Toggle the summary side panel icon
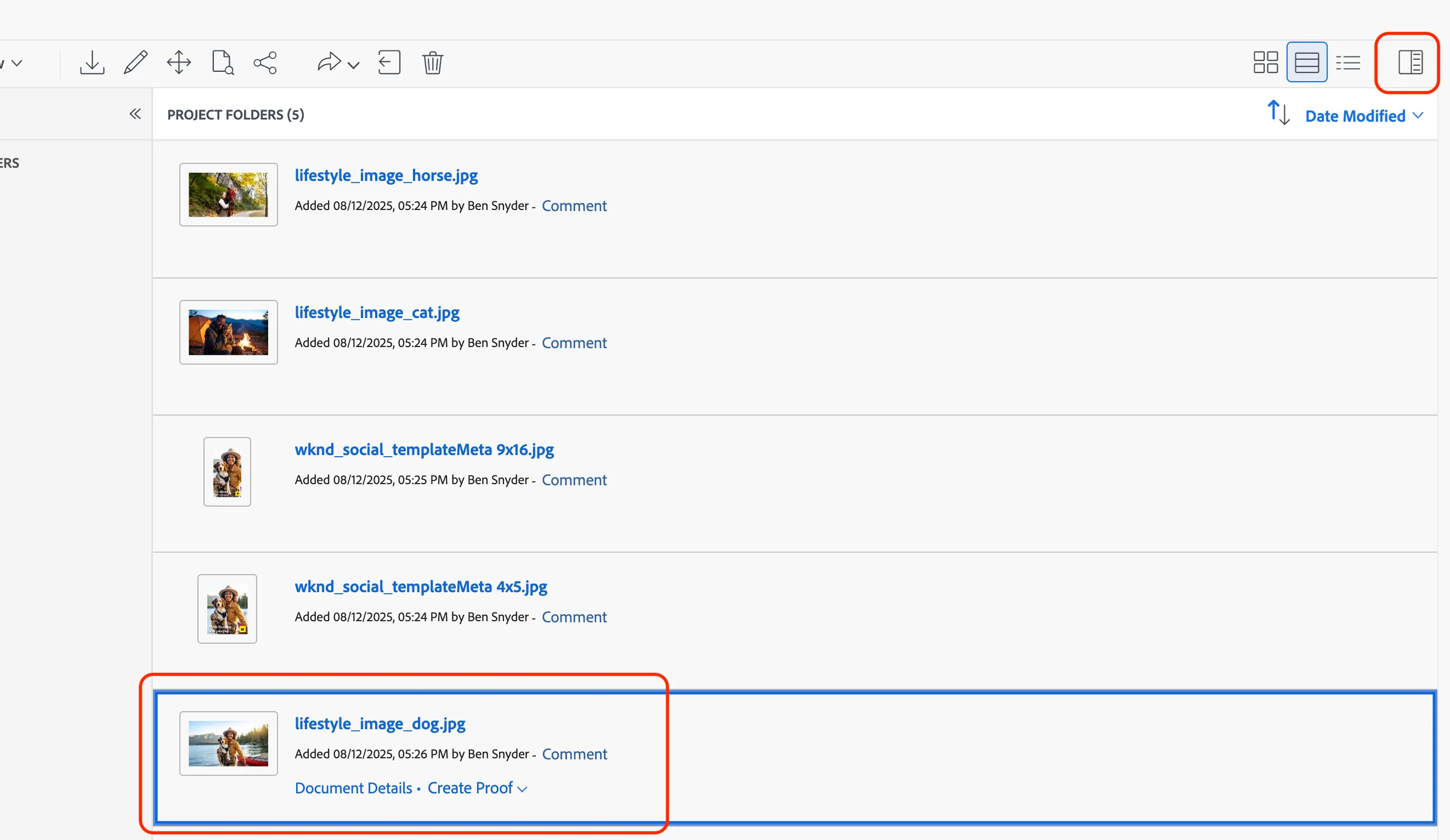Viewport: 1450px width, 840px height. pos(1411,62)
